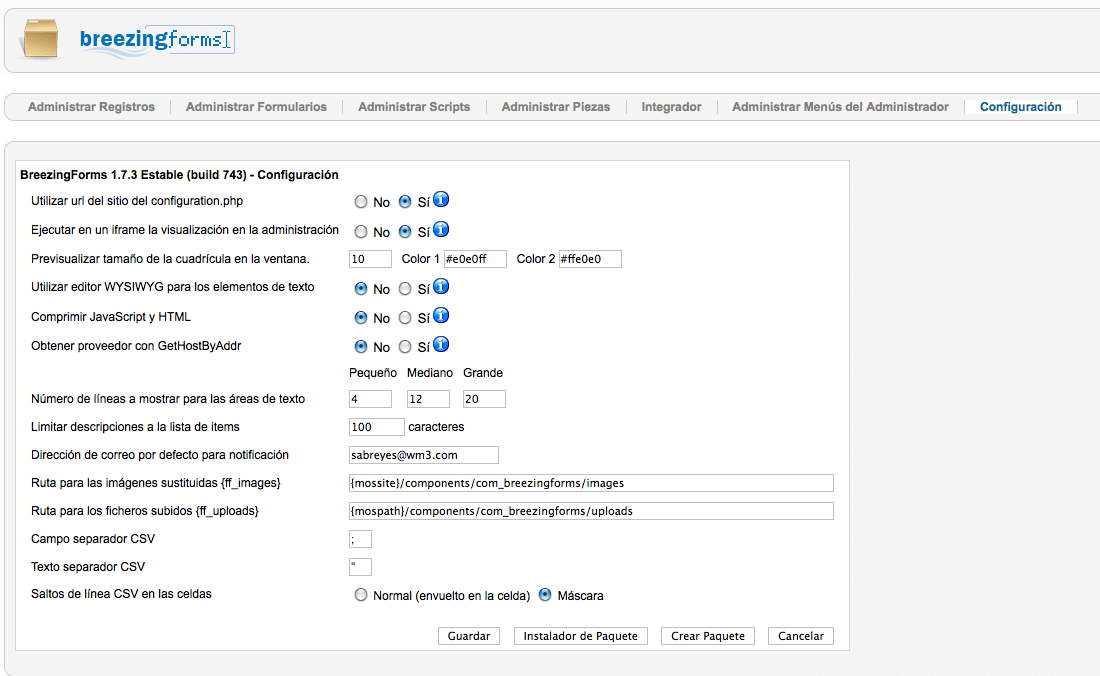Select Sí for editor WYSIWYG

405,289
